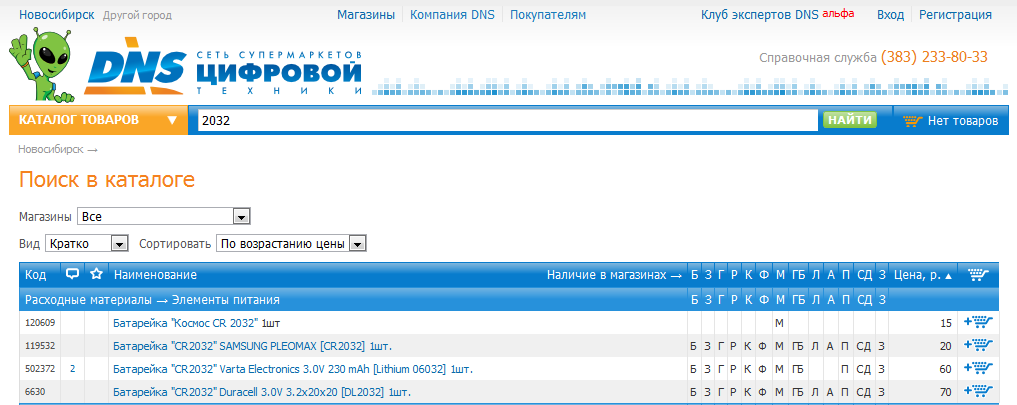Click Наличие в магазинах header label
The image size is (1017, 405).
coord(614,275)
